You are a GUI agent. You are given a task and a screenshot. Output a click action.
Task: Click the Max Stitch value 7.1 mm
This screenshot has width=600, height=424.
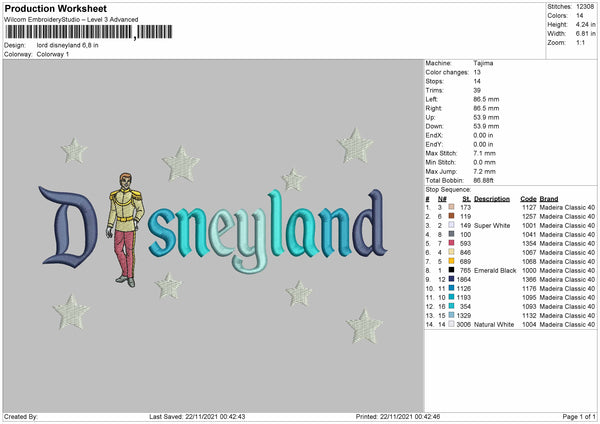coord(484,153)
